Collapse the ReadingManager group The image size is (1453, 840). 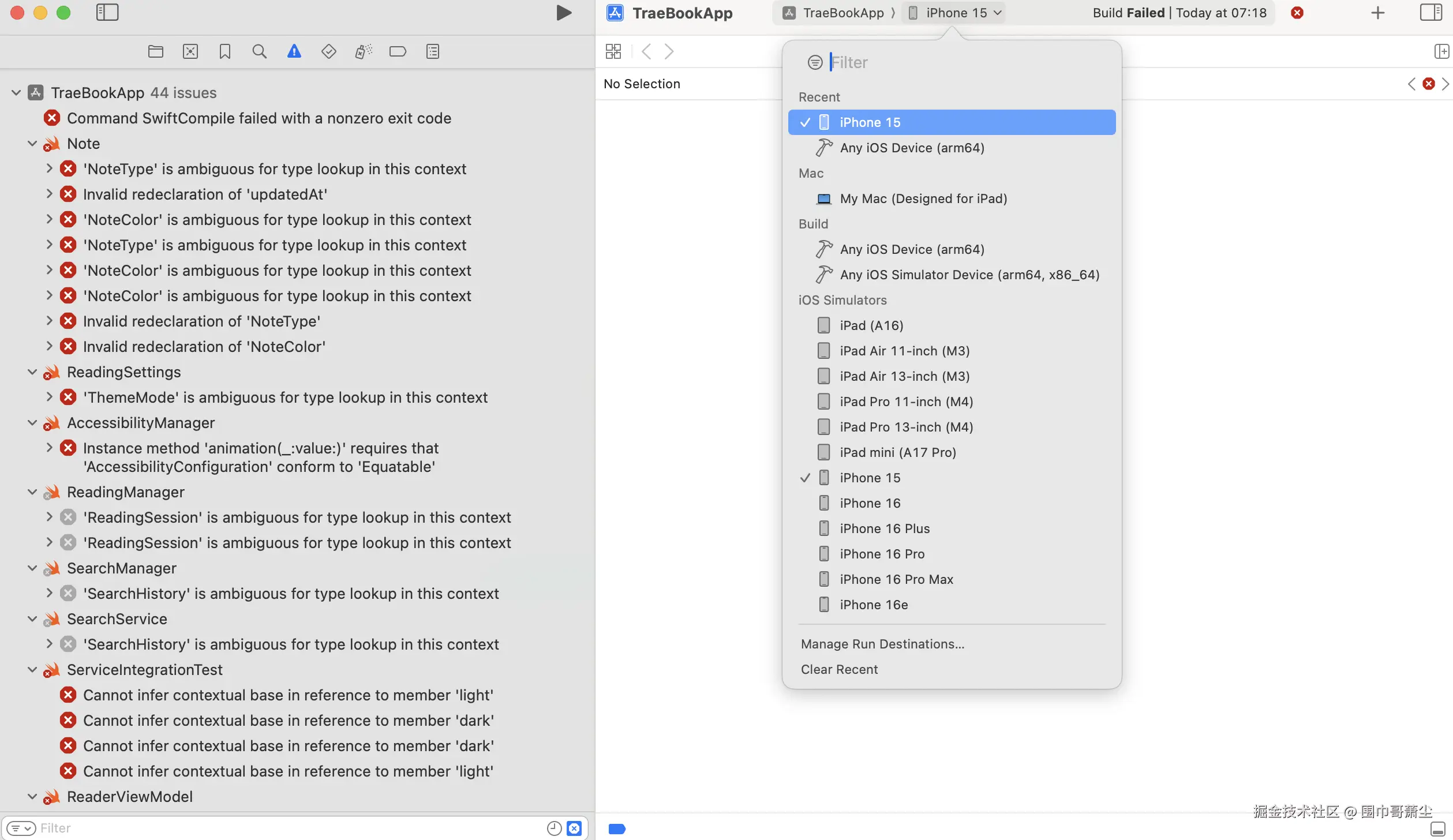(x=32, y=492)
